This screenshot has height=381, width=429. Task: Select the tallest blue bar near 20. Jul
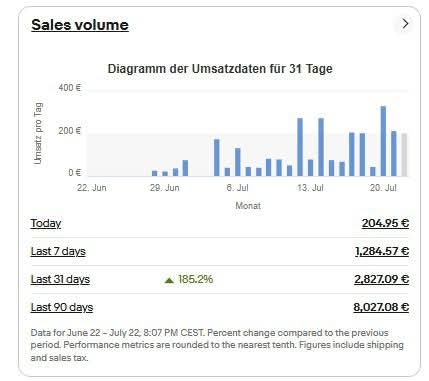(x=383, y=141)
